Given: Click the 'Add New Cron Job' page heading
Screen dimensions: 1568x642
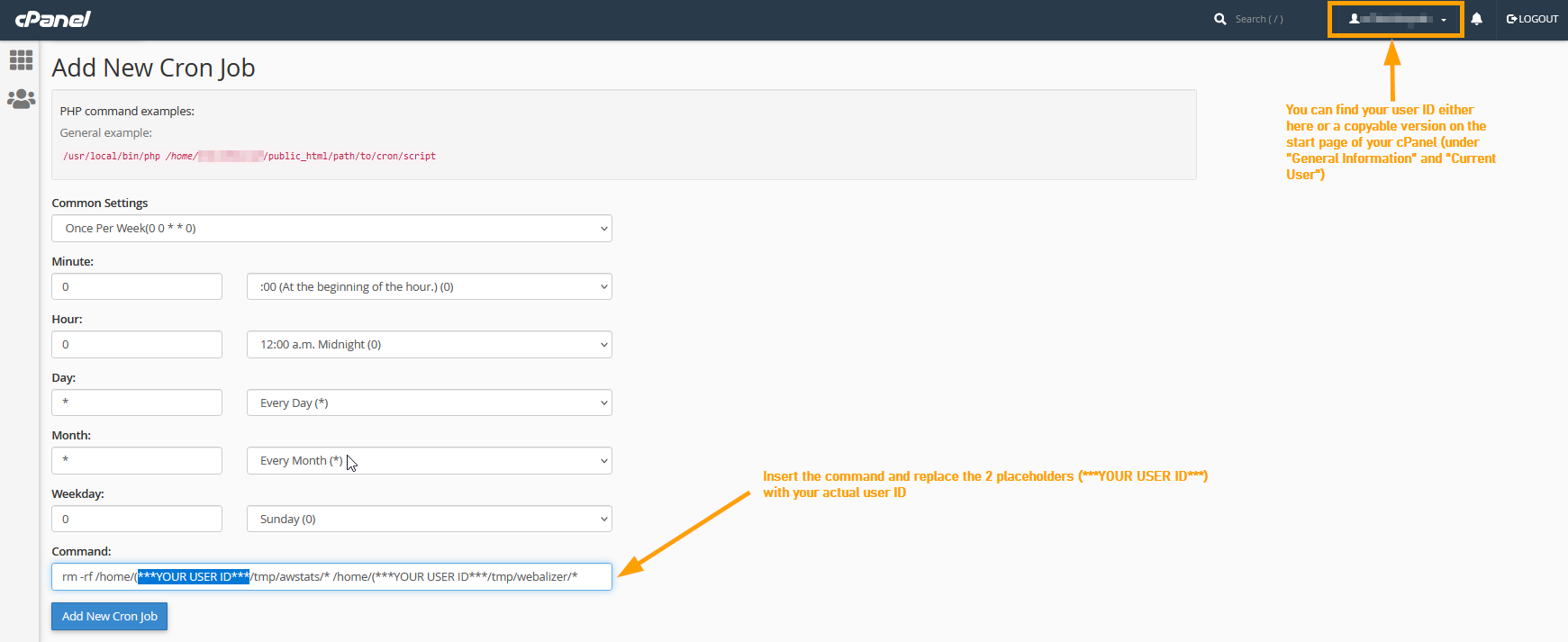Looking at the screenshot, I should [x=153, y=68].
